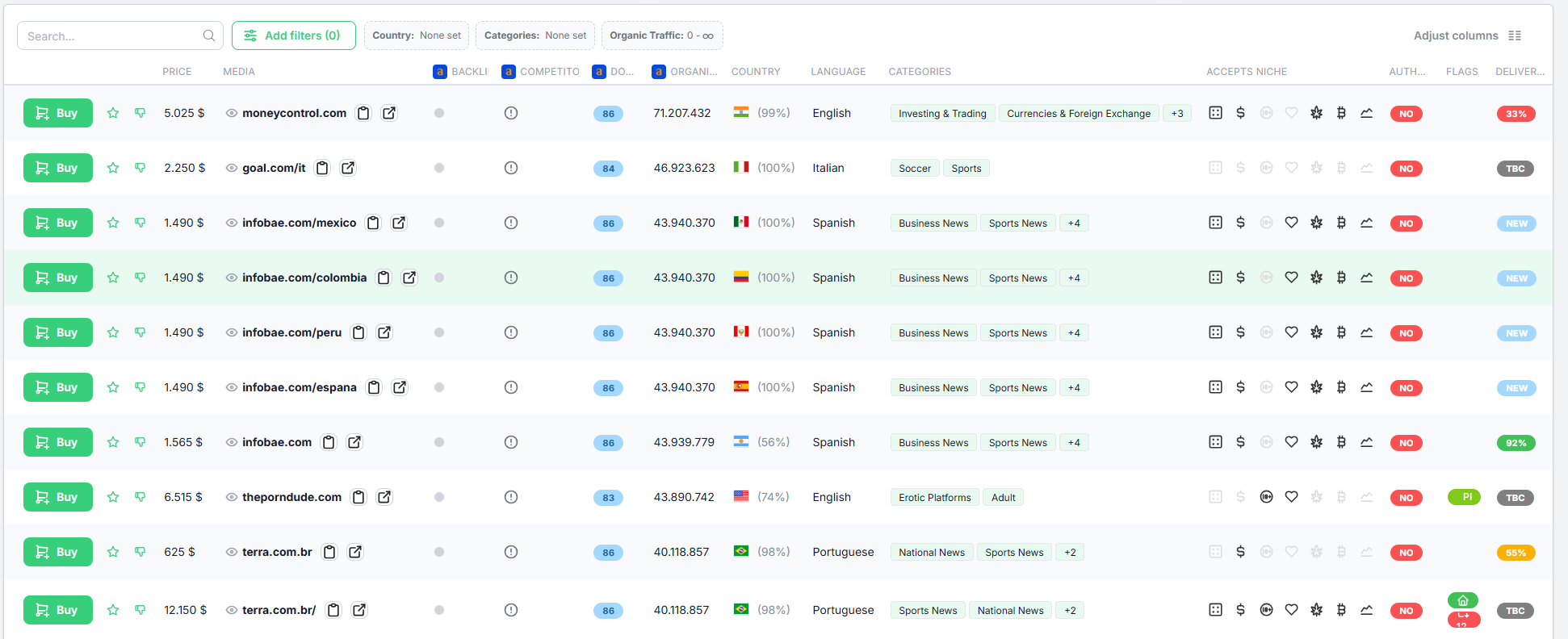Sort by MEDIA column header
1568x639 pixels.
coord(239,72)
